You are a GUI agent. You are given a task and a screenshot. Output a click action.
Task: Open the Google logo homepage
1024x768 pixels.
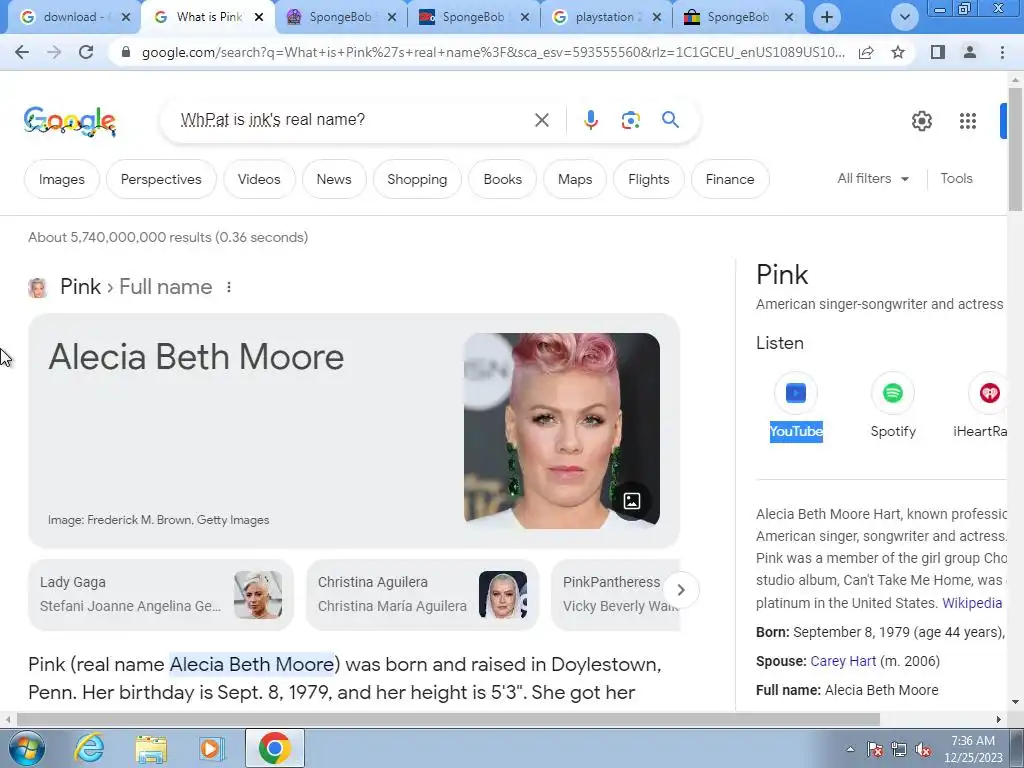pos(70,121)
